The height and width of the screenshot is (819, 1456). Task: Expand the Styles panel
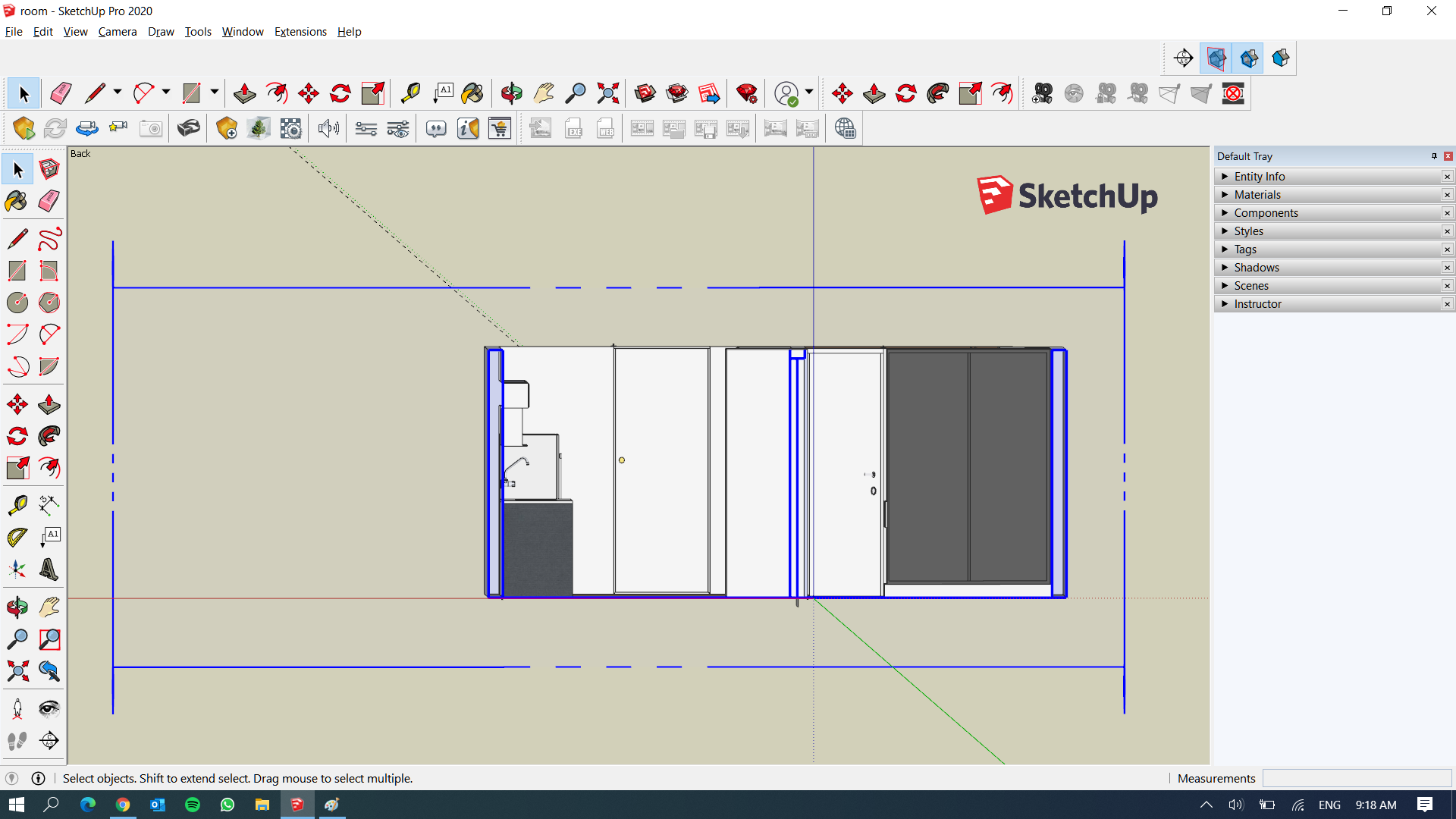coord(1248,231)
